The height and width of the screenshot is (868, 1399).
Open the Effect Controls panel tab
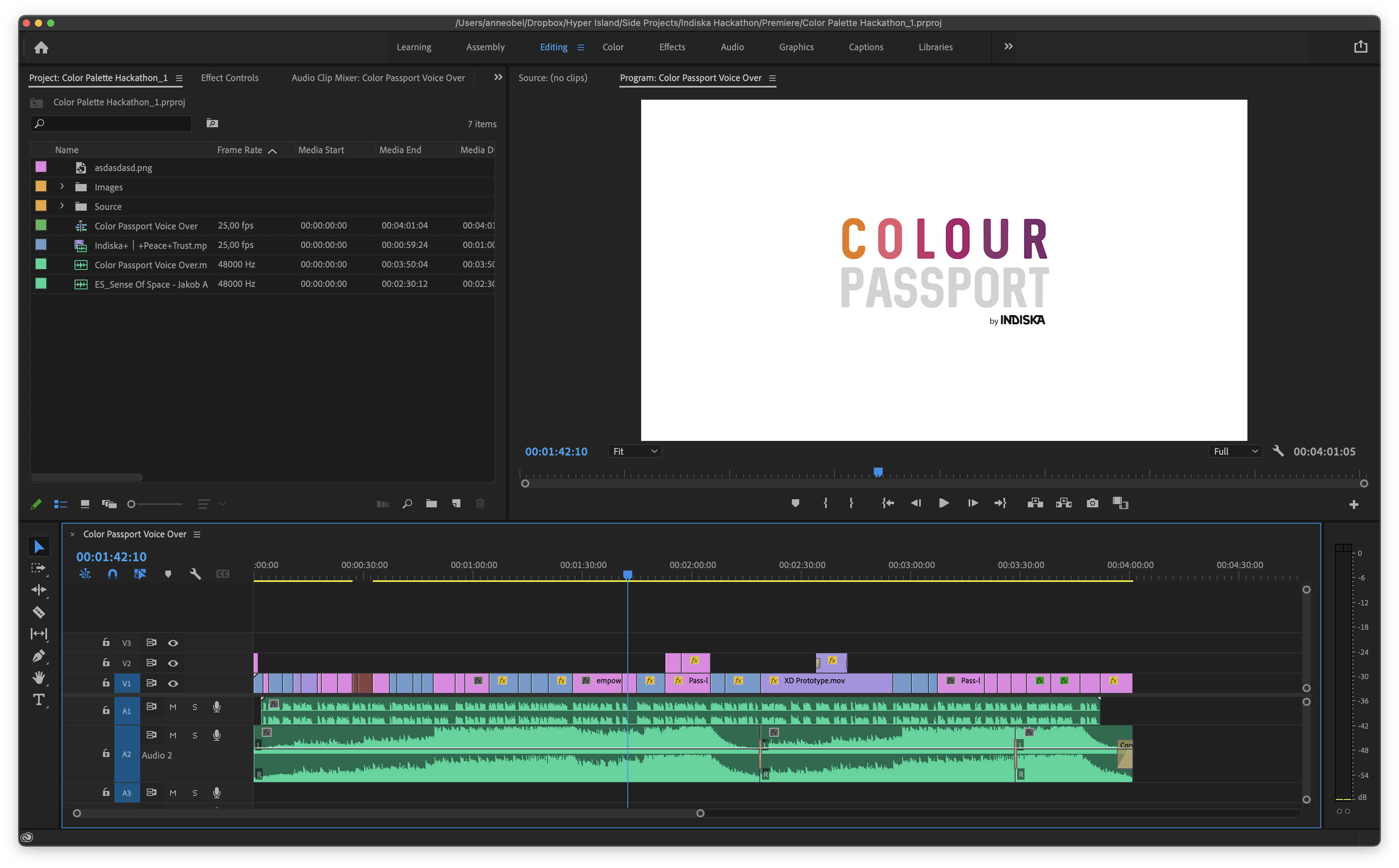[229, 77]
